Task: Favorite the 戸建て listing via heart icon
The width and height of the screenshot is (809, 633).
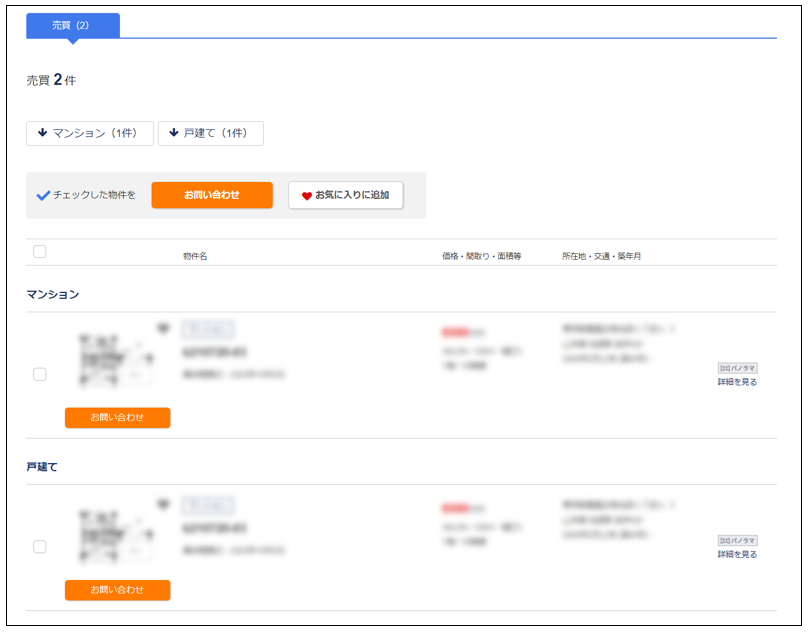Action: click(163, 500)
